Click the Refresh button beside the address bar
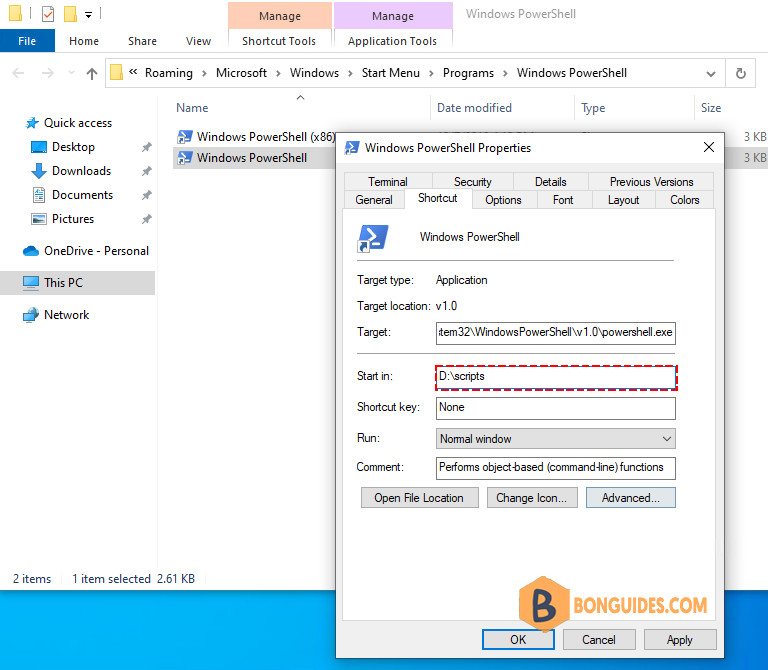This screenshot has height=670, width=768. (x=741, y=73)
